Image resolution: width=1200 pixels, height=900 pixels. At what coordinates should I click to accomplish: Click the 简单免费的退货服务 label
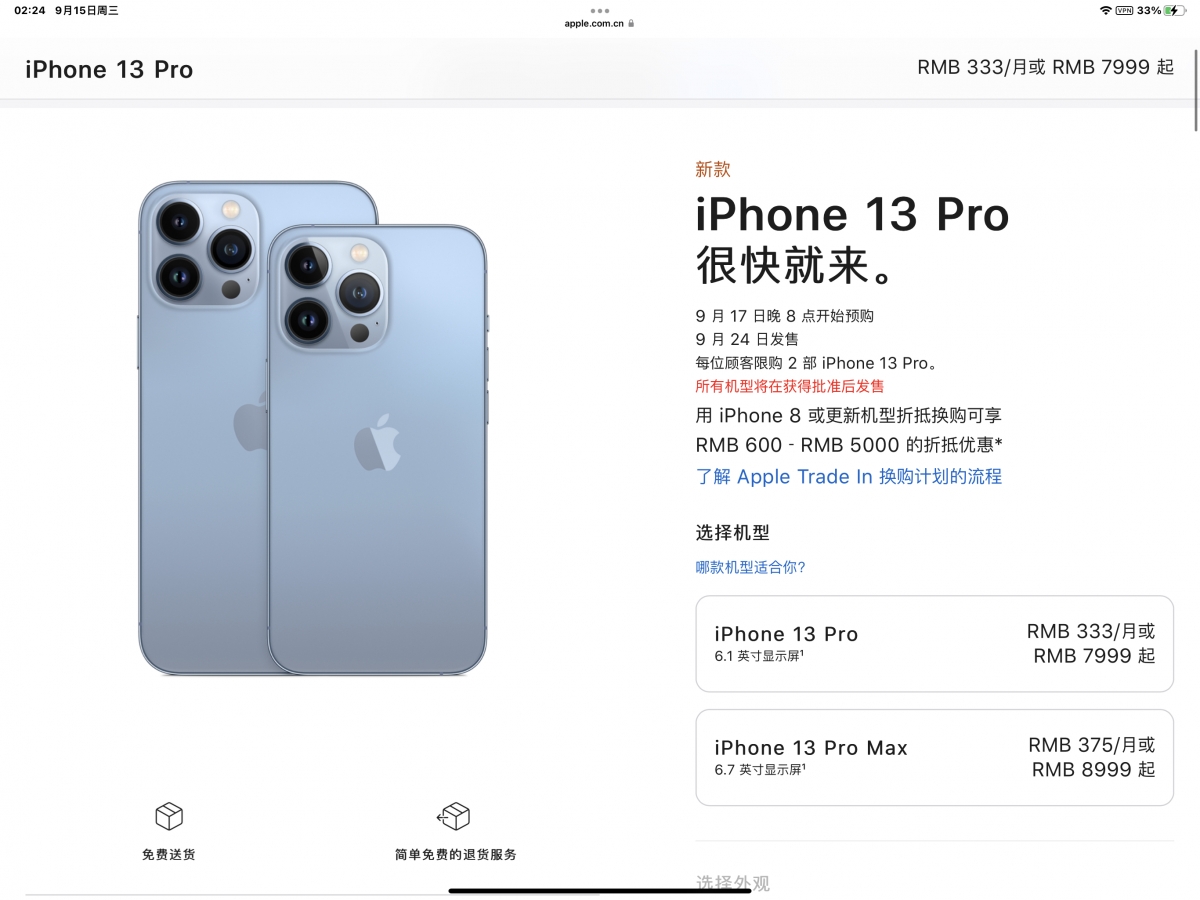[x=456, y=855]
